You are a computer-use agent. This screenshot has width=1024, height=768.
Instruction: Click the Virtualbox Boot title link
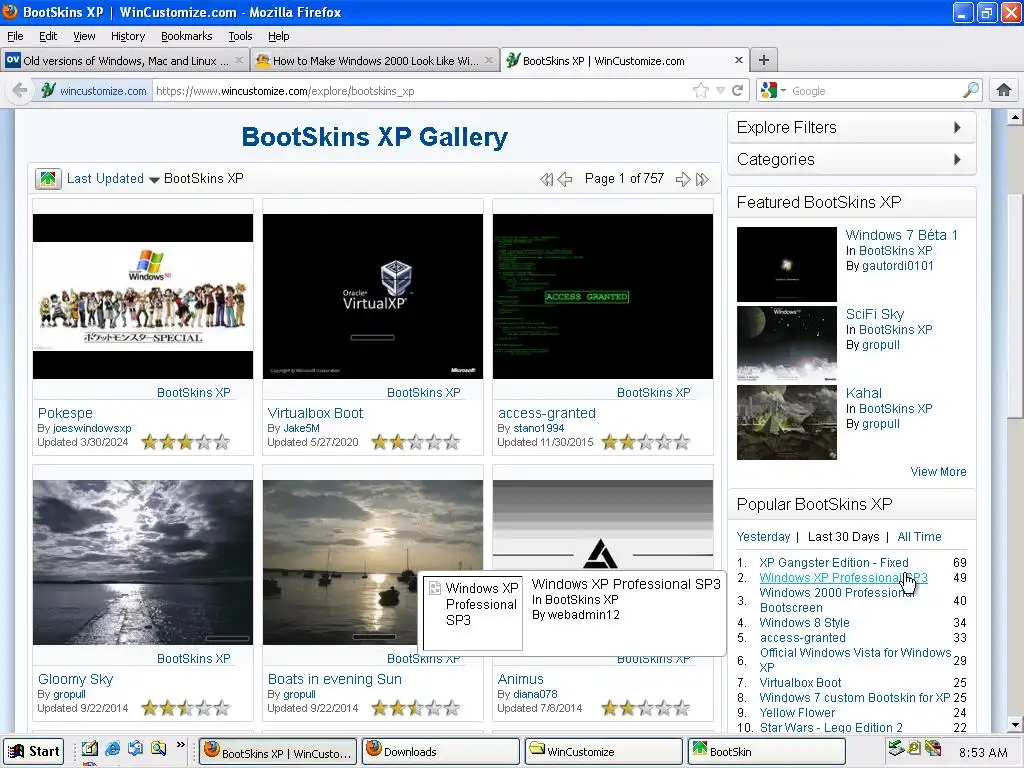[315, 413]
